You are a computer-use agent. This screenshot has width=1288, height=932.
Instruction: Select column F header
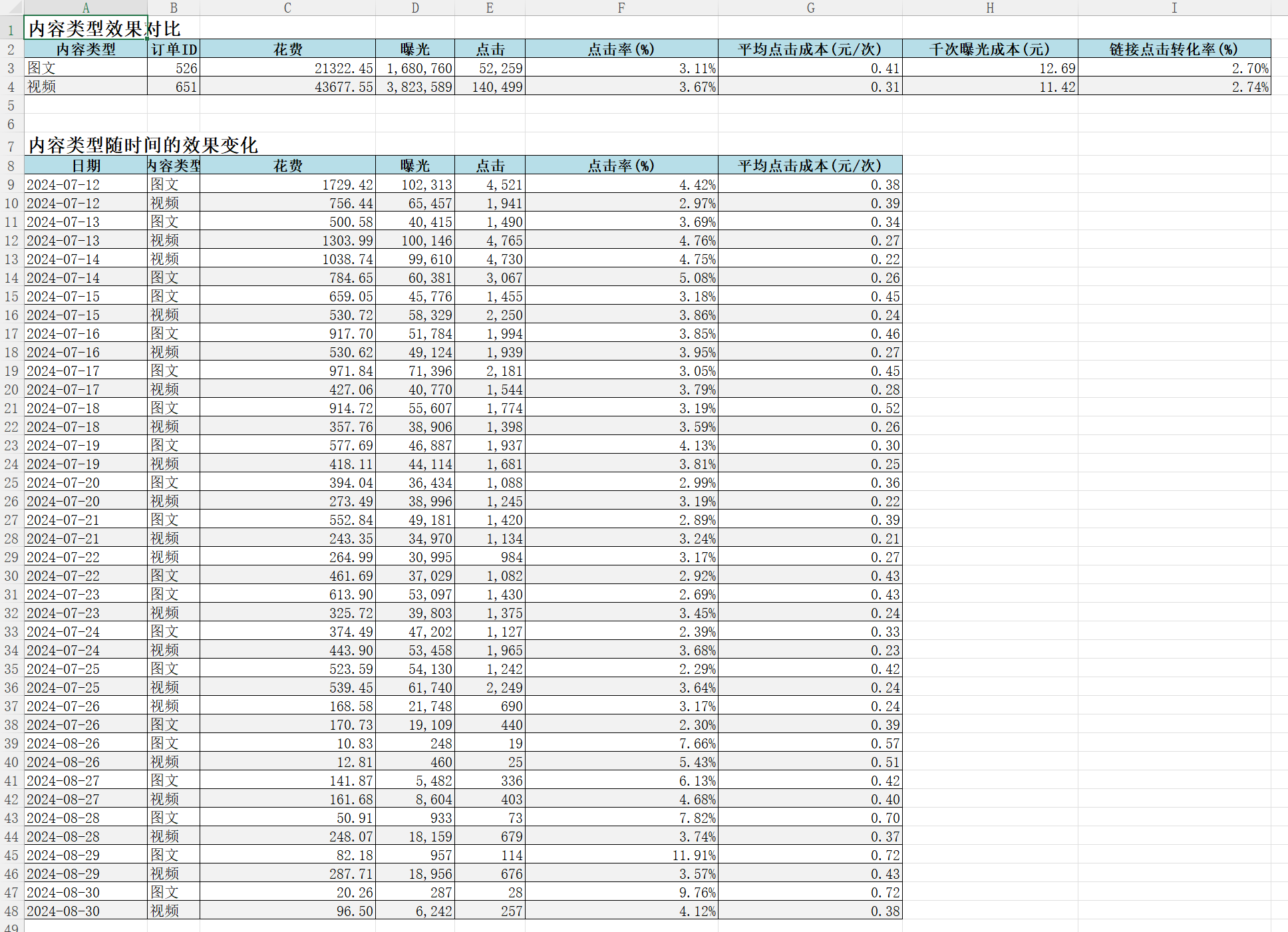pyautogui.click(x=621, y=8)
